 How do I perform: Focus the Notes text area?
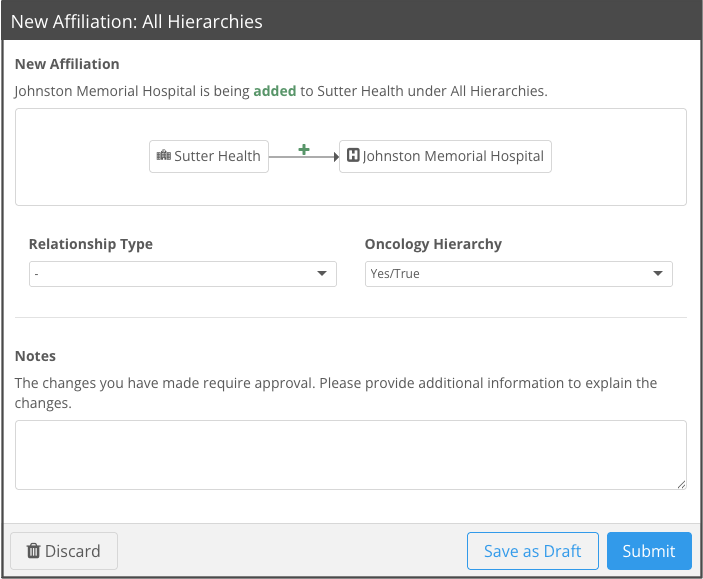click(x=350, y=455)
